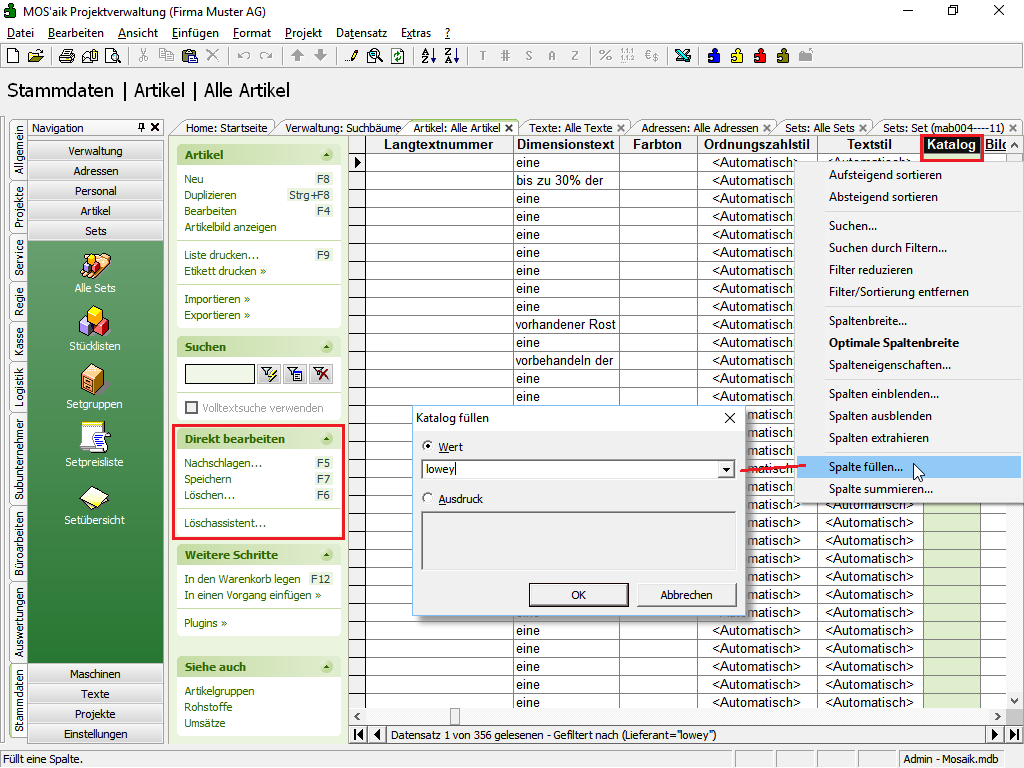The image size is (1024, 768).
Task: Click the blue puzzle piece toolbar icon
Action: pyautogui.click(x=715, y=56)
